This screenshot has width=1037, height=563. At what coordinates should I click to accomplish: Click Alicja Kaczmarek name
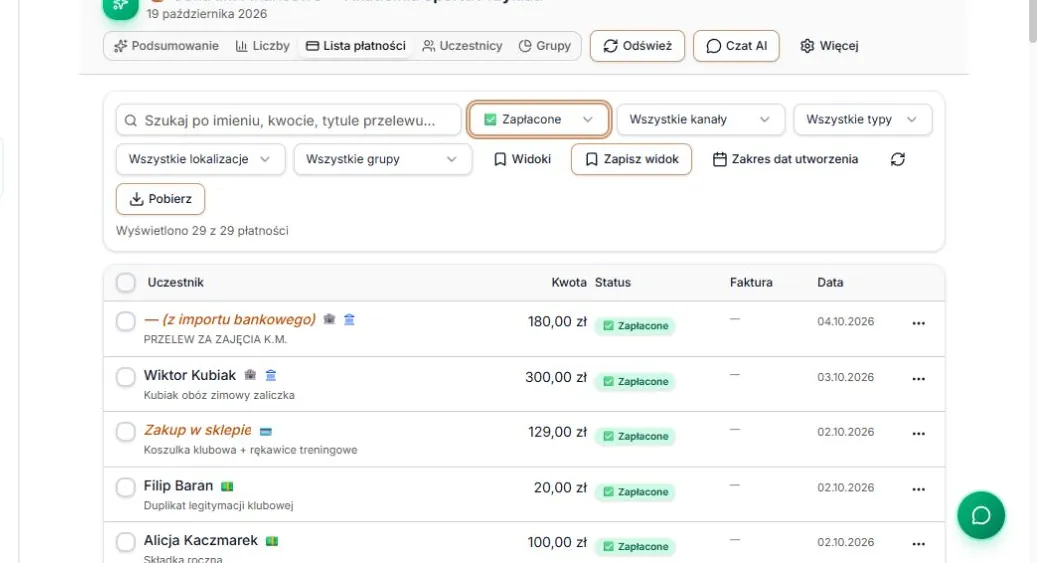200,541
